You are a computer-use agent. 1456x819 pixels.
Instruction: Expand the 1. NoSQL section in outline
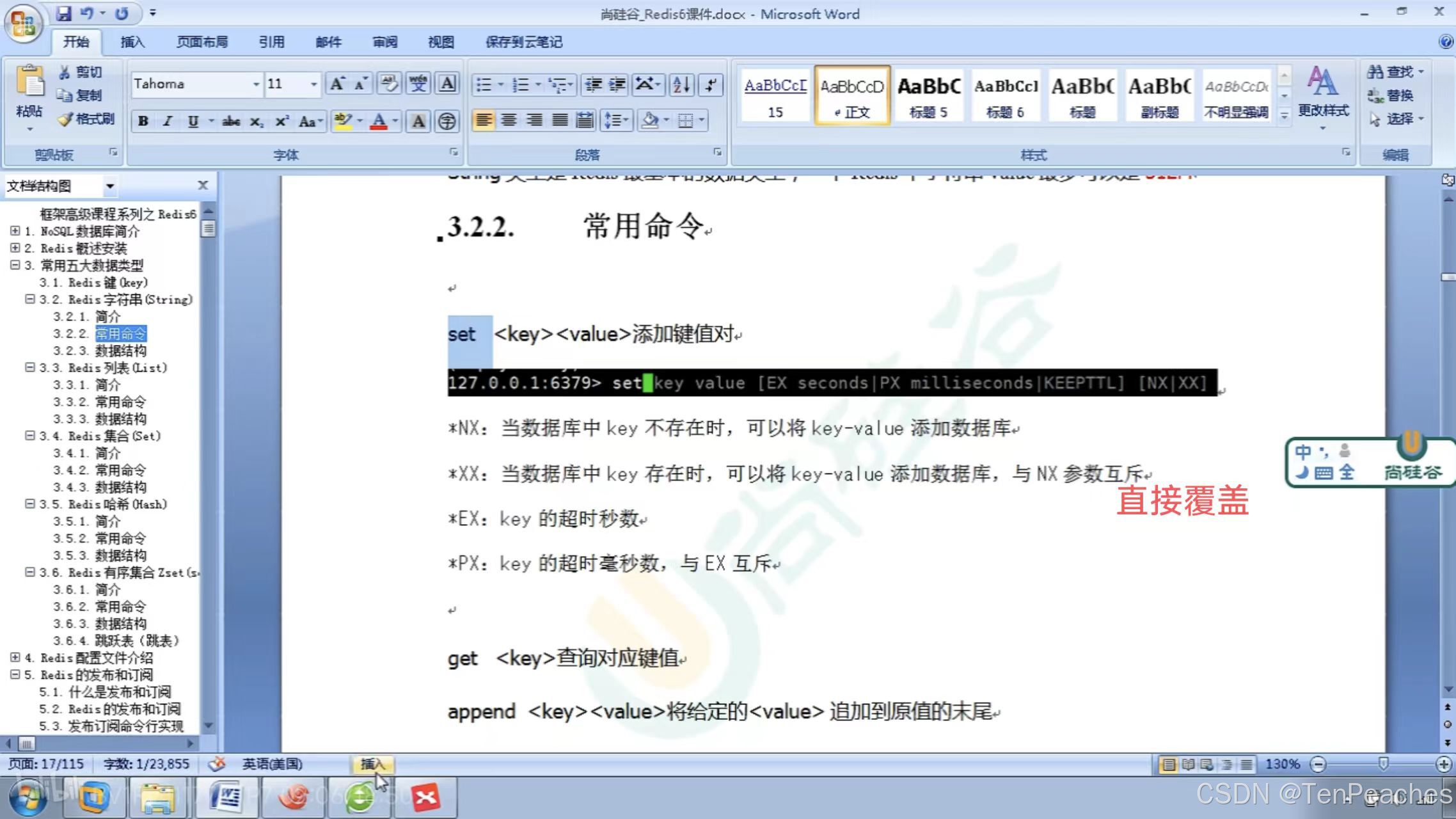15,230
